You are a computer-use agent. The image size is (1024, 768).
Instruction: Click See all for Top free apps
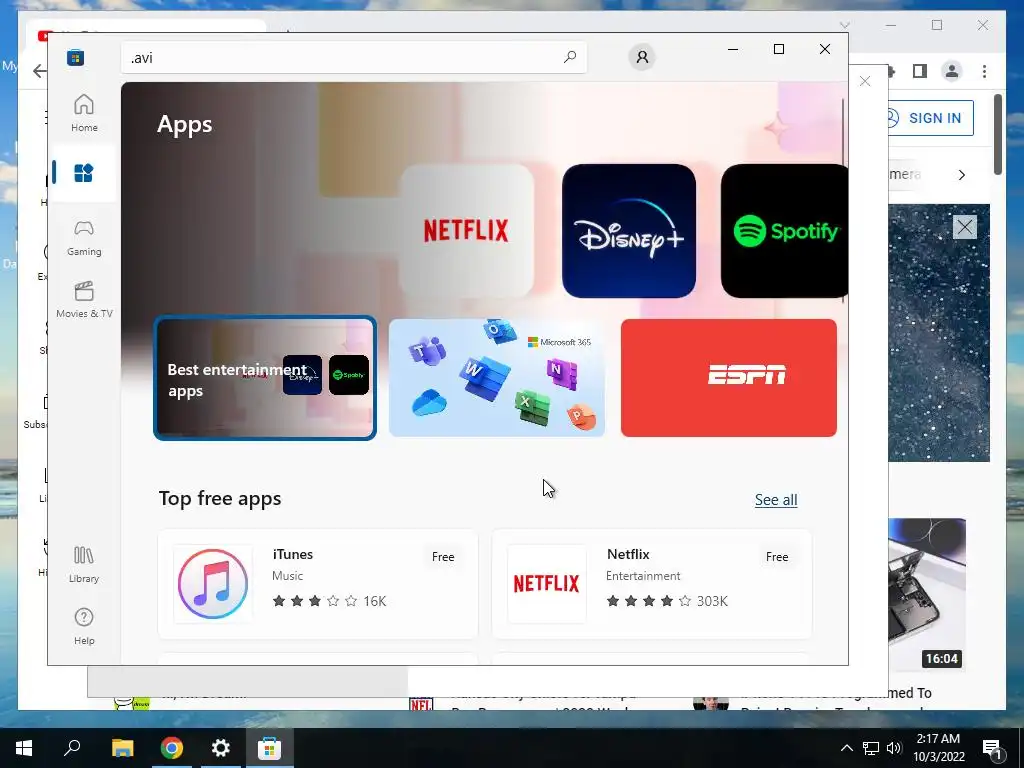[x=776, y=500]
